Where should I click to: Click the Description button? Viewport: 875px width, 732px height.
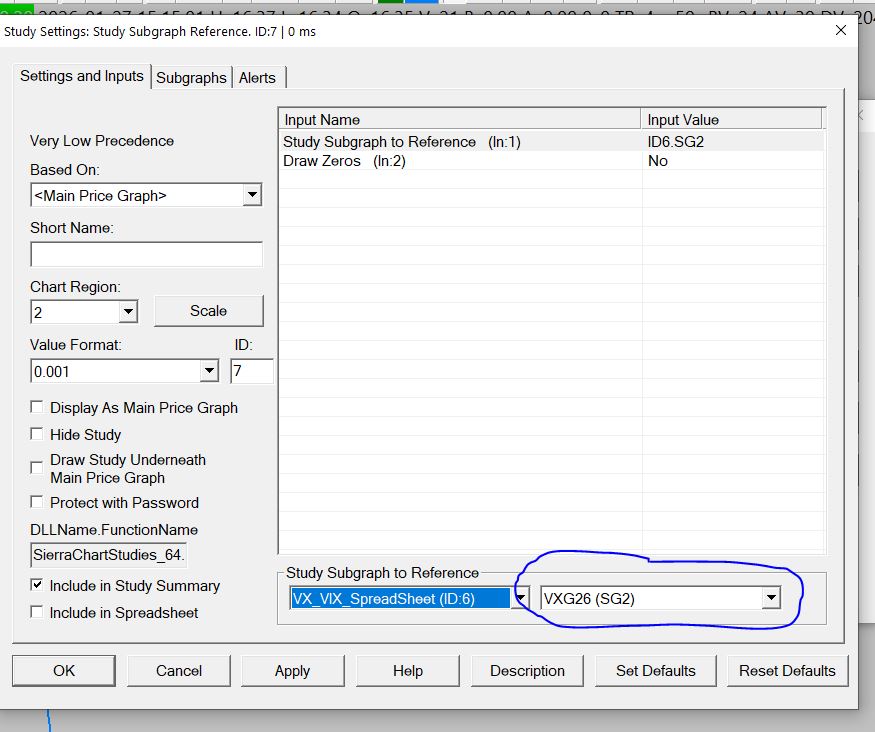[527, 671]
